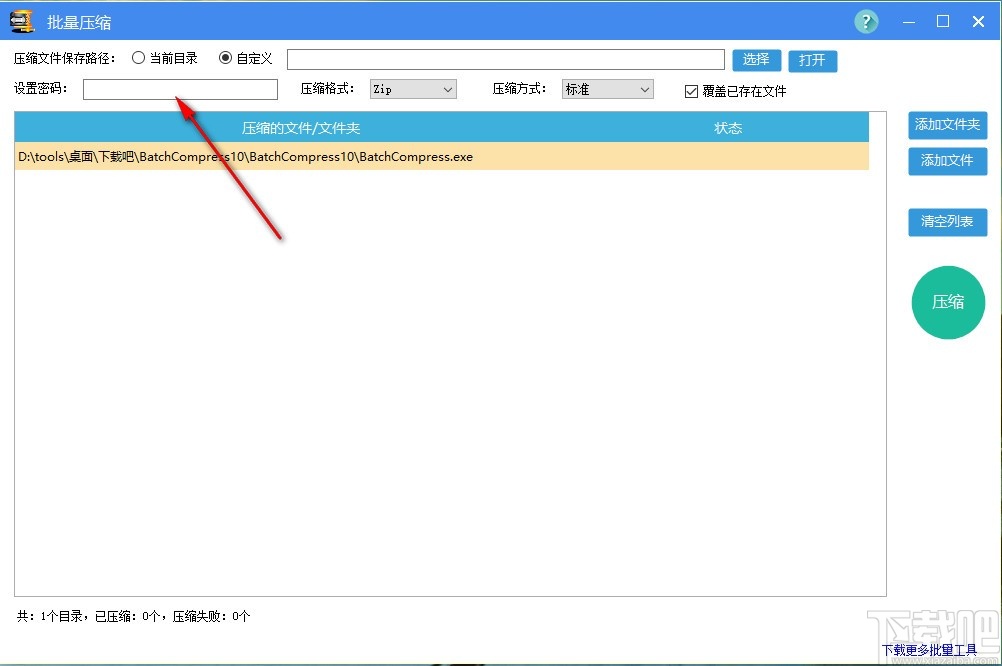Close the 批量压缩 window

978,22
